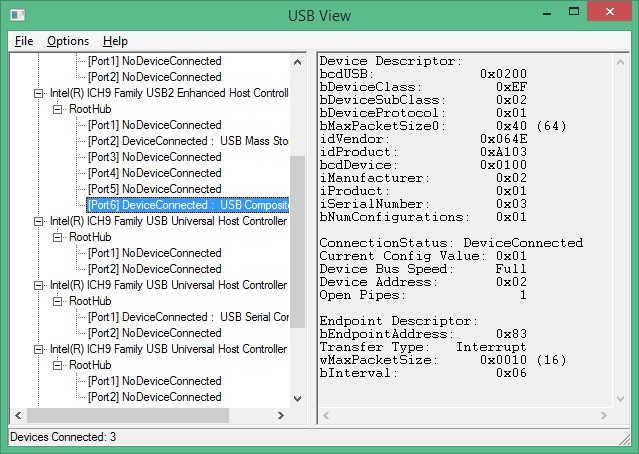This screenshot has height=454, width=639.
Task: Collapse RootHub under USB2 Enhanced Host Controller
Action: [x=58, y=108]
